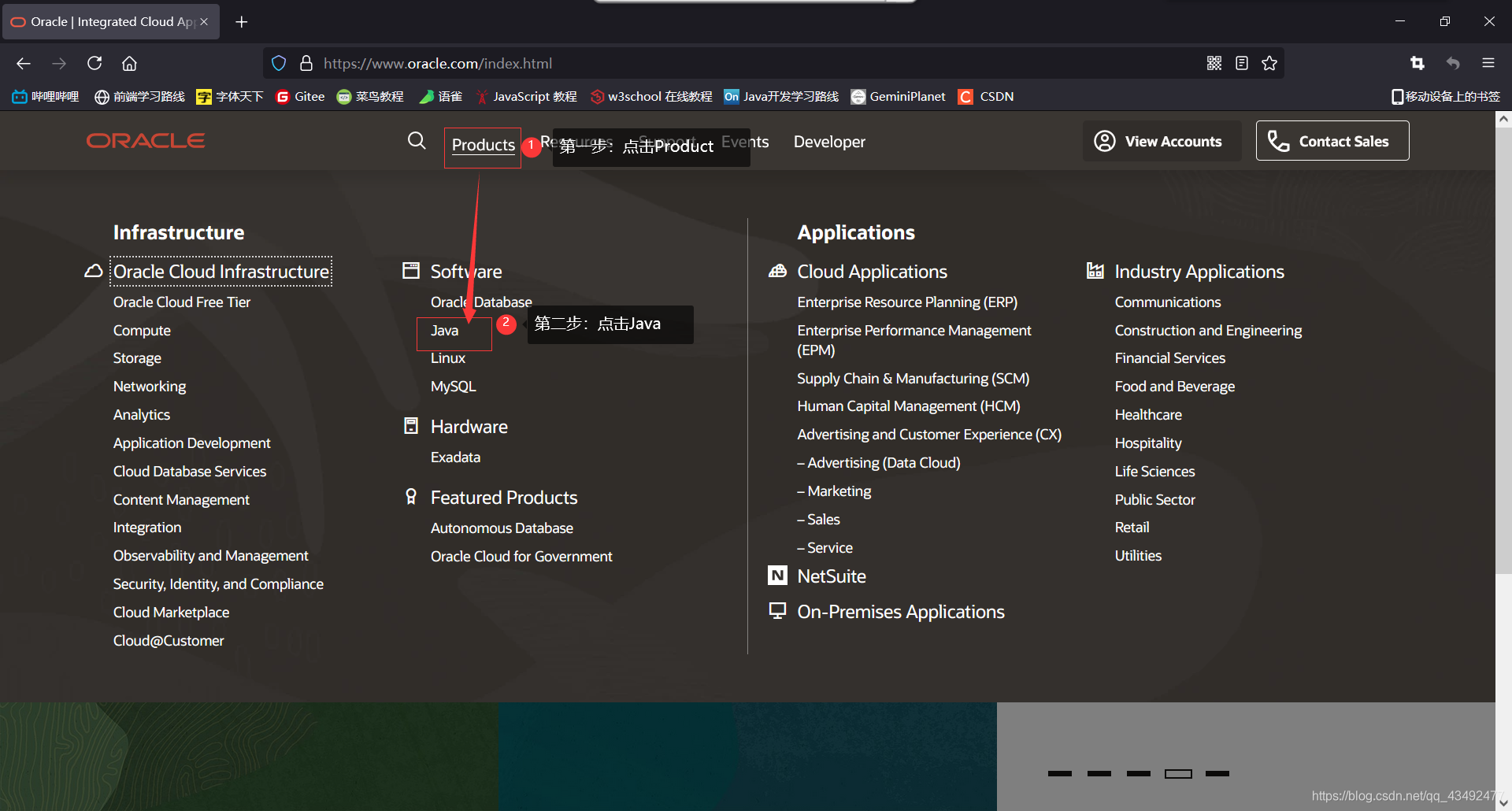Click the View Accounts button
The image size is (1512, 811).
point(1162,141)
